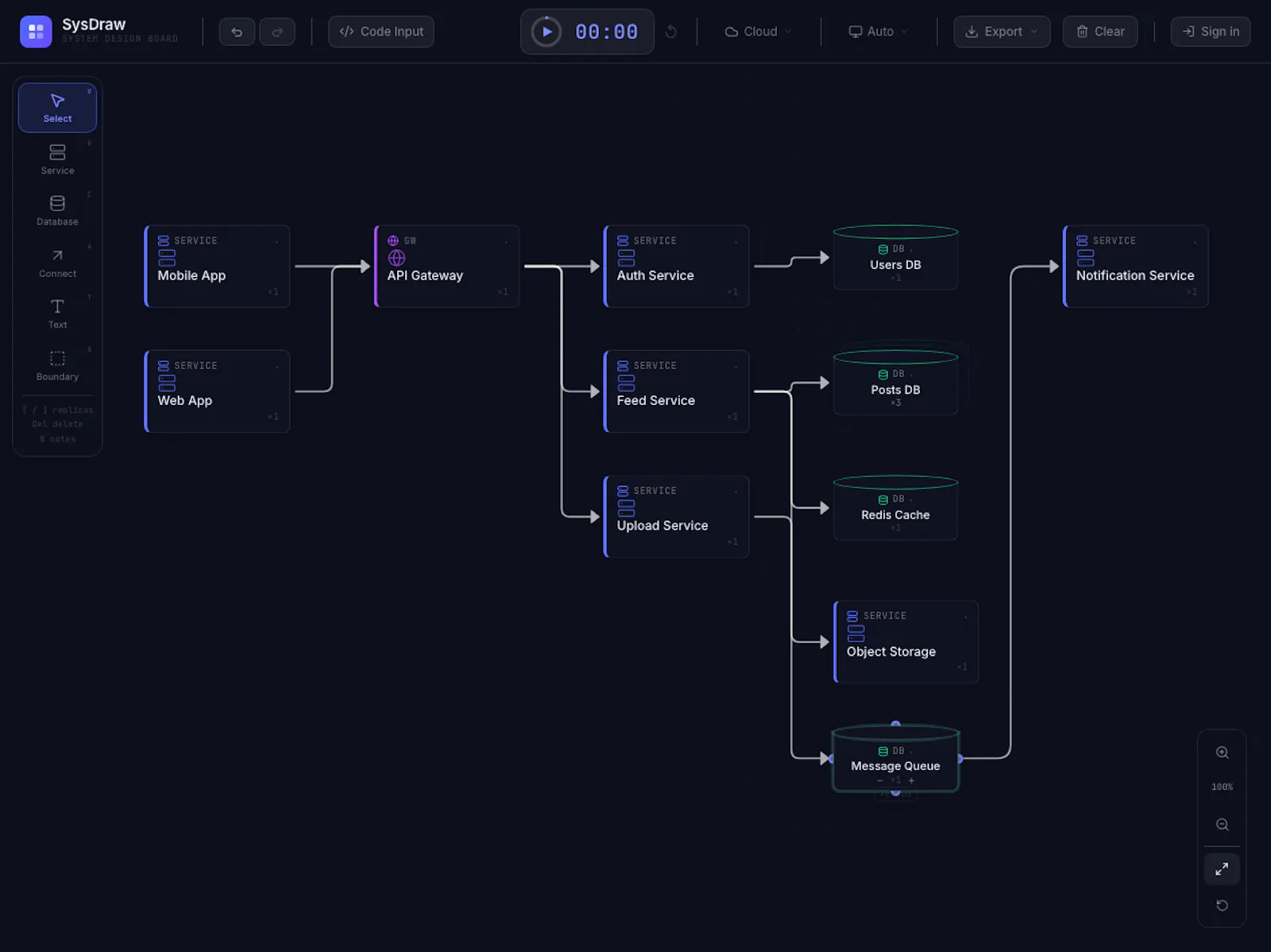Click the Sign in button
Image resolution: width=1271 pixels, height=952 pixels.
pyautogui.click(x=1211, y=32)
